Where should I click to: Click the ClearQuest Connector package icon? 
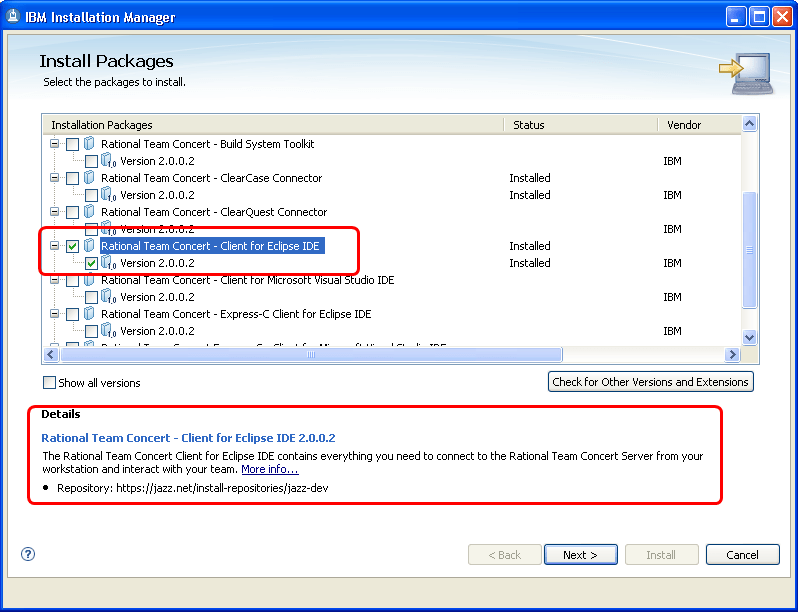pos(90,212)
